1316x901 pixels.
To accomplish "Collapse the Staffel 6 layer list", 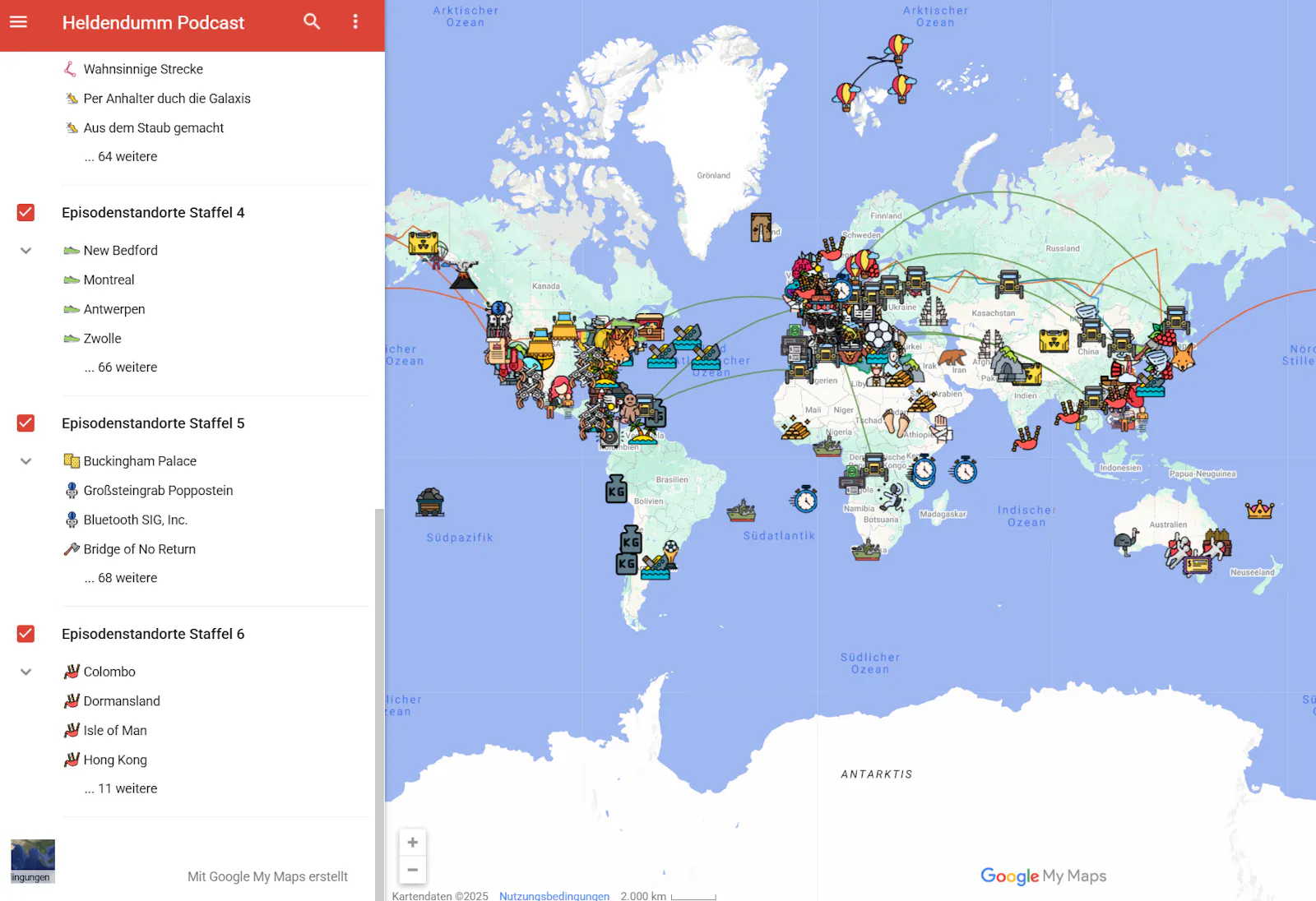I will [25, 672].
